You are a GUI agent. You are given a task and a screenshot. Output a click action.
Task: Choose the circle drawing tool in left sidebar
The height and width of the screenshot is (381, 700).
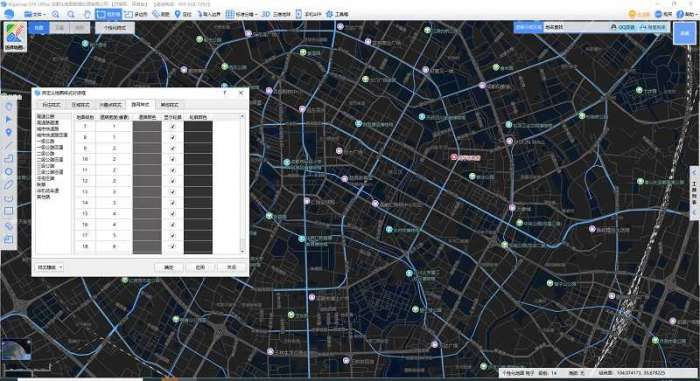pos(8,172)
